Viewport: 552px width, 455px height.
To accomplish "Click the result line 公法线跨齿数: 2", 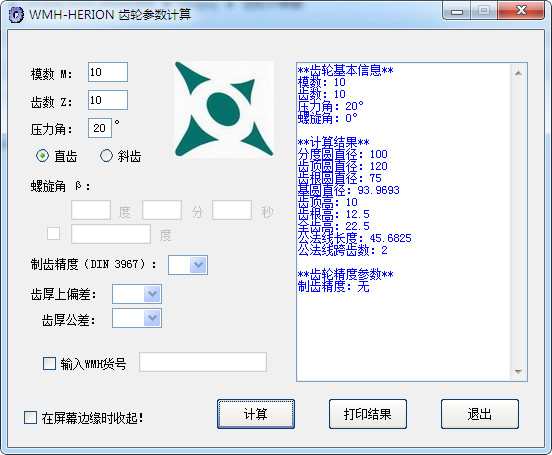I will 343,250.
